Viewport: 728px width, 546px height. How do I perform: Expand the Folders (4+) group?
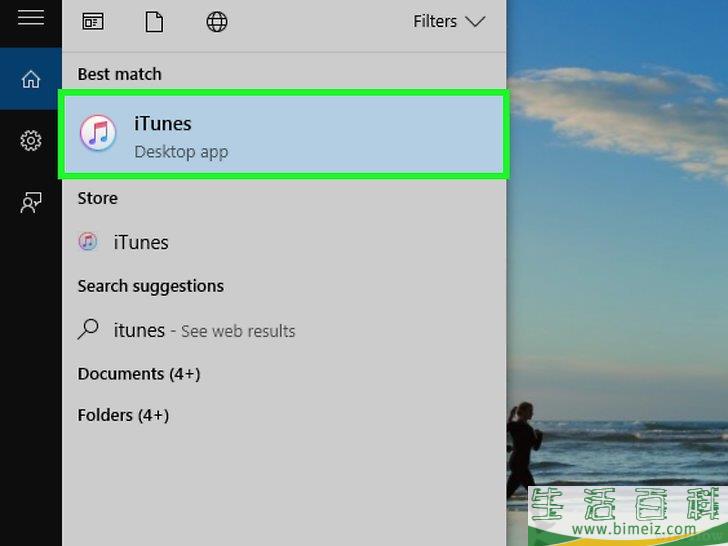pyautogui.click(x=123, y=415)
